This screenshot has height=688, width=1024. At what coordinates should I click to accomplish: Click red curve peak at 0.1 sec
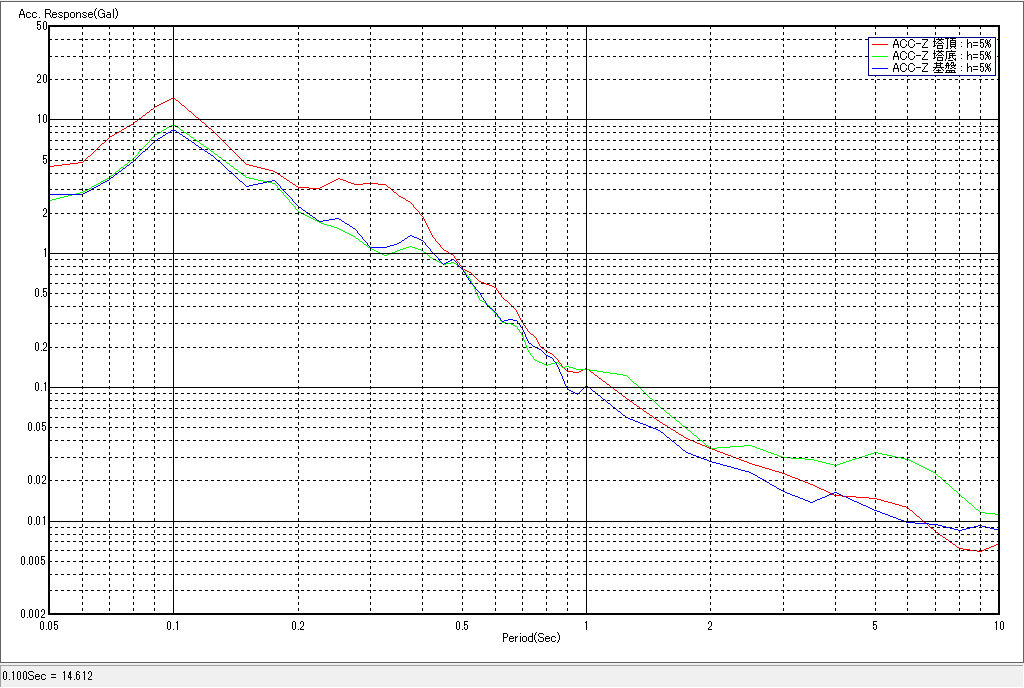174,98
